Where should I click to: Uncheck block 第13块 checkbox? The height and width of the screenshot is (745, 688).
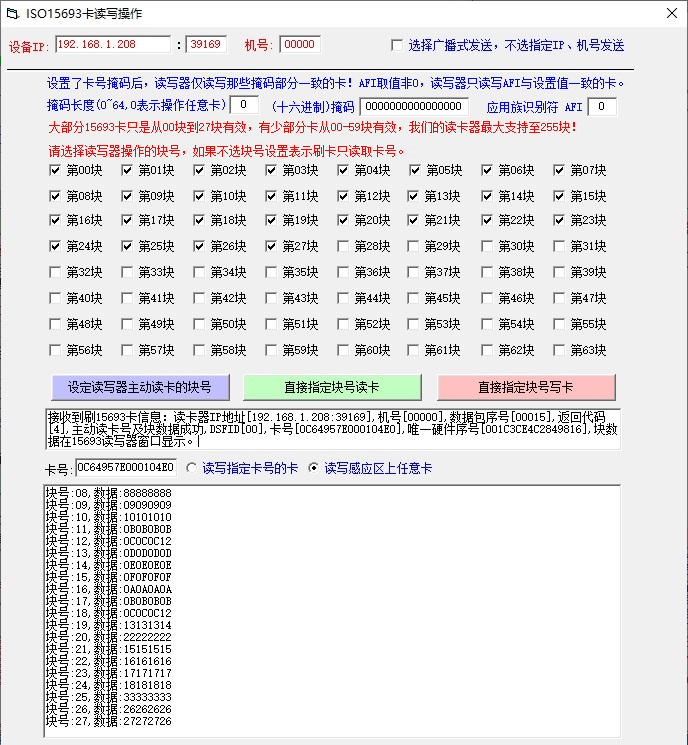coord(416,196)
